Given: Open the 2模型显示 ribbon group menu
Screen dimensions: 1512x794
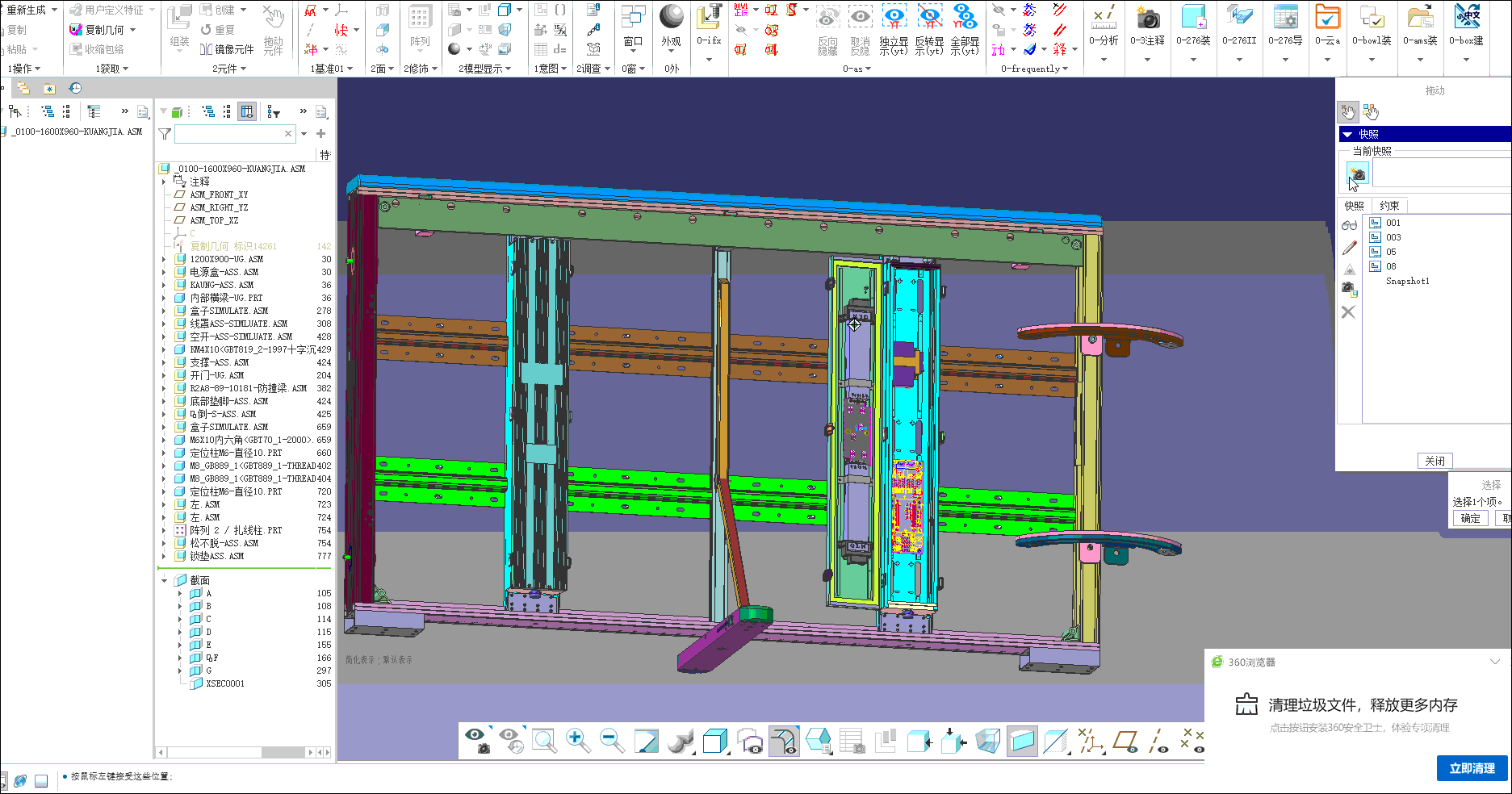Looking at the screenshot, I should (485, 69).
